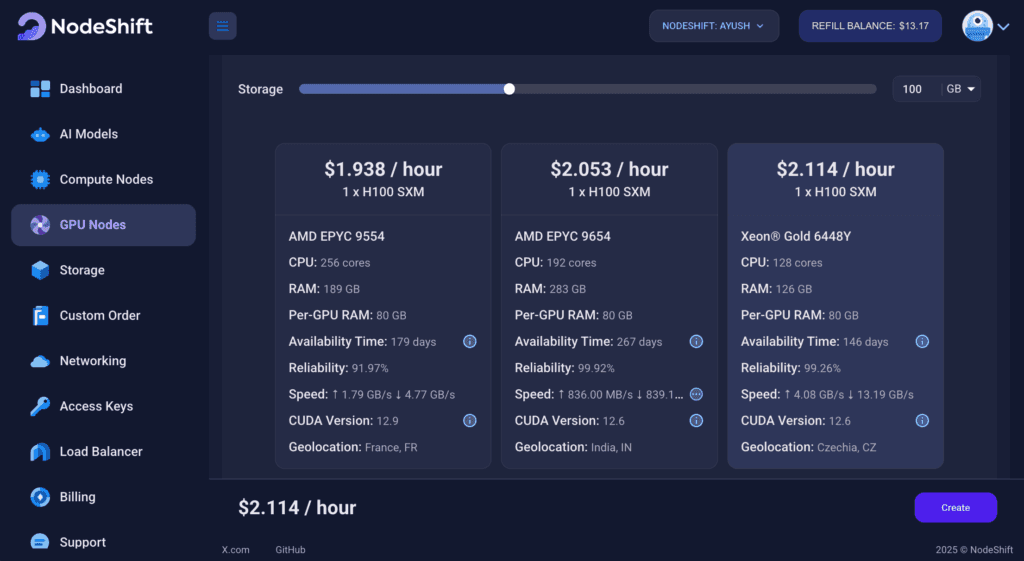Image resolution: width=1024 pixels, height=561 pixels.
Task: Click the NodeShift logo icon
Action: click(x=31, y=26)
